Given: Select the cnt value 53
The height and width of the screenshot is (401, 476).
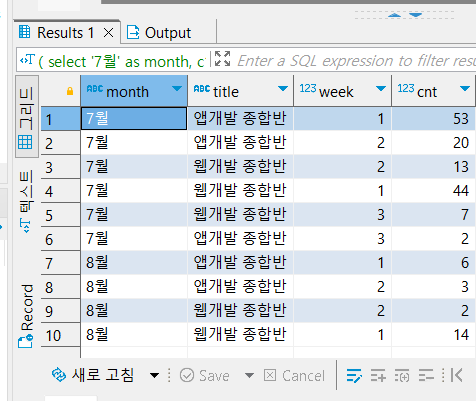Looking at the screenshot, I should point(433,118).
